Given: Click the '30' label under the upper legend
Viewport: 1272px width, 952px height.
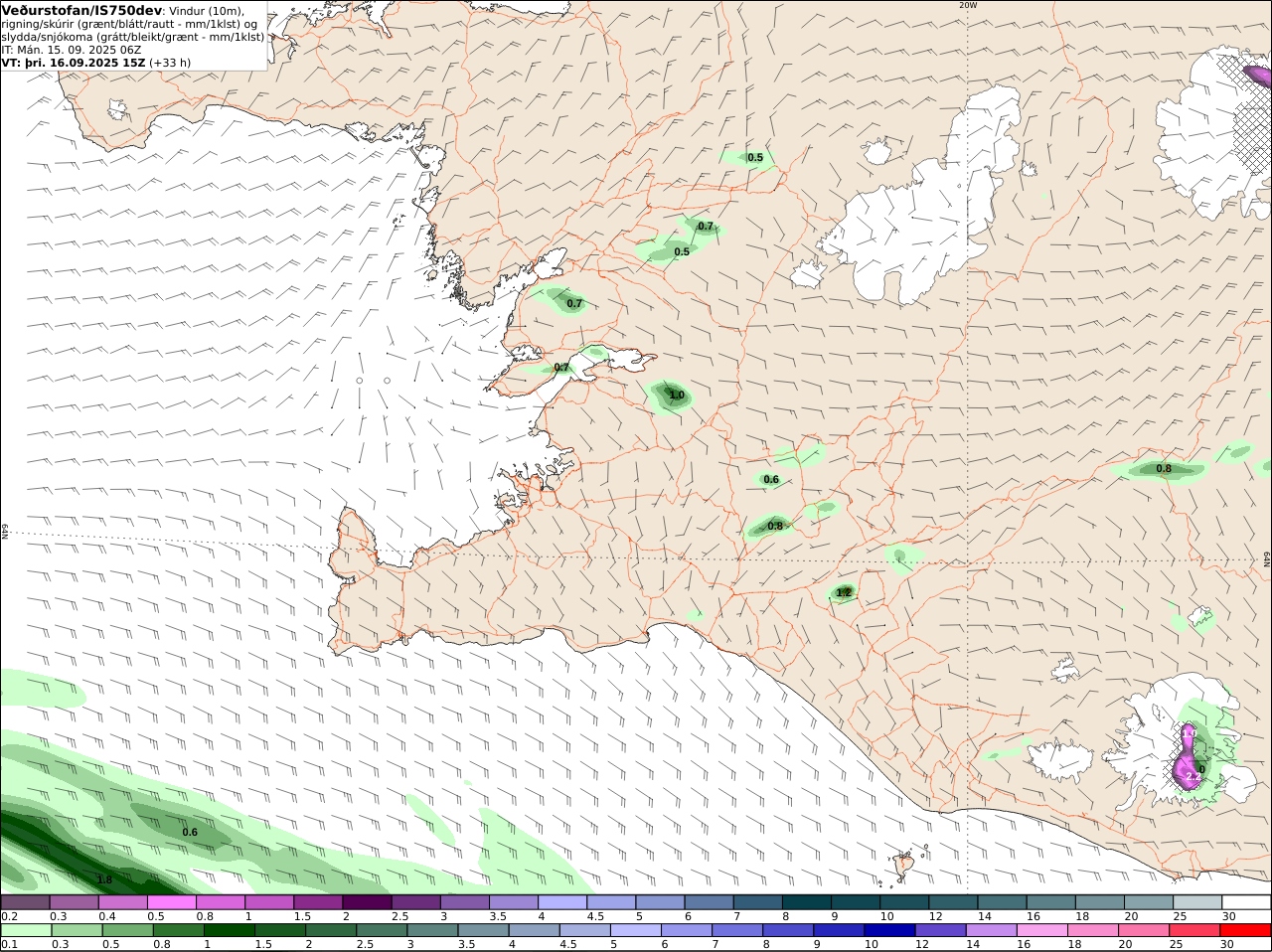Looking at the screenshot, I should click(1229, 916).
